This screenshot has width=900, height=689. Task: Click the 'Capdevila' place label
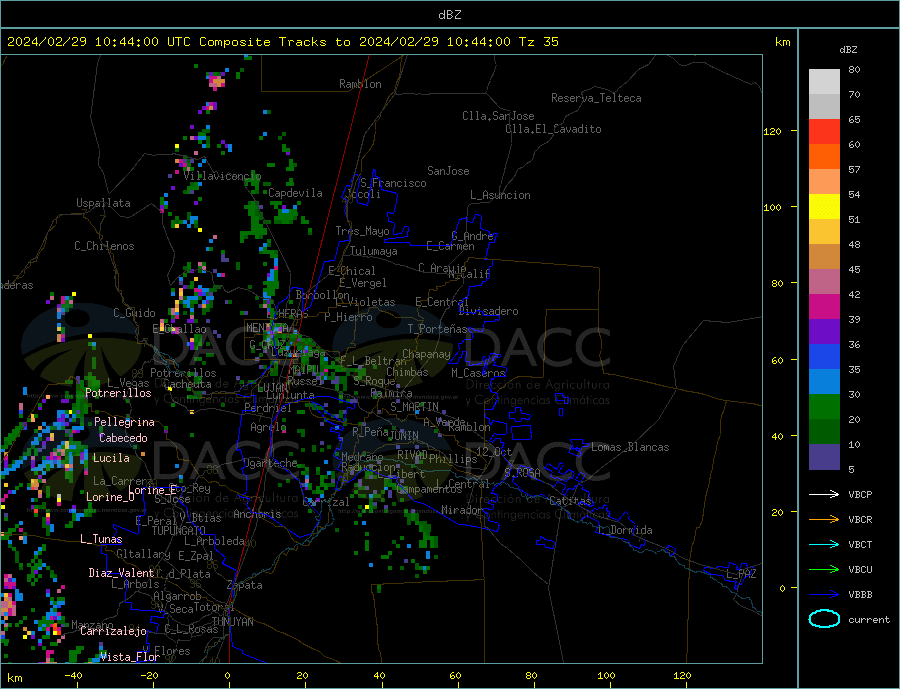tap(295, 193)
